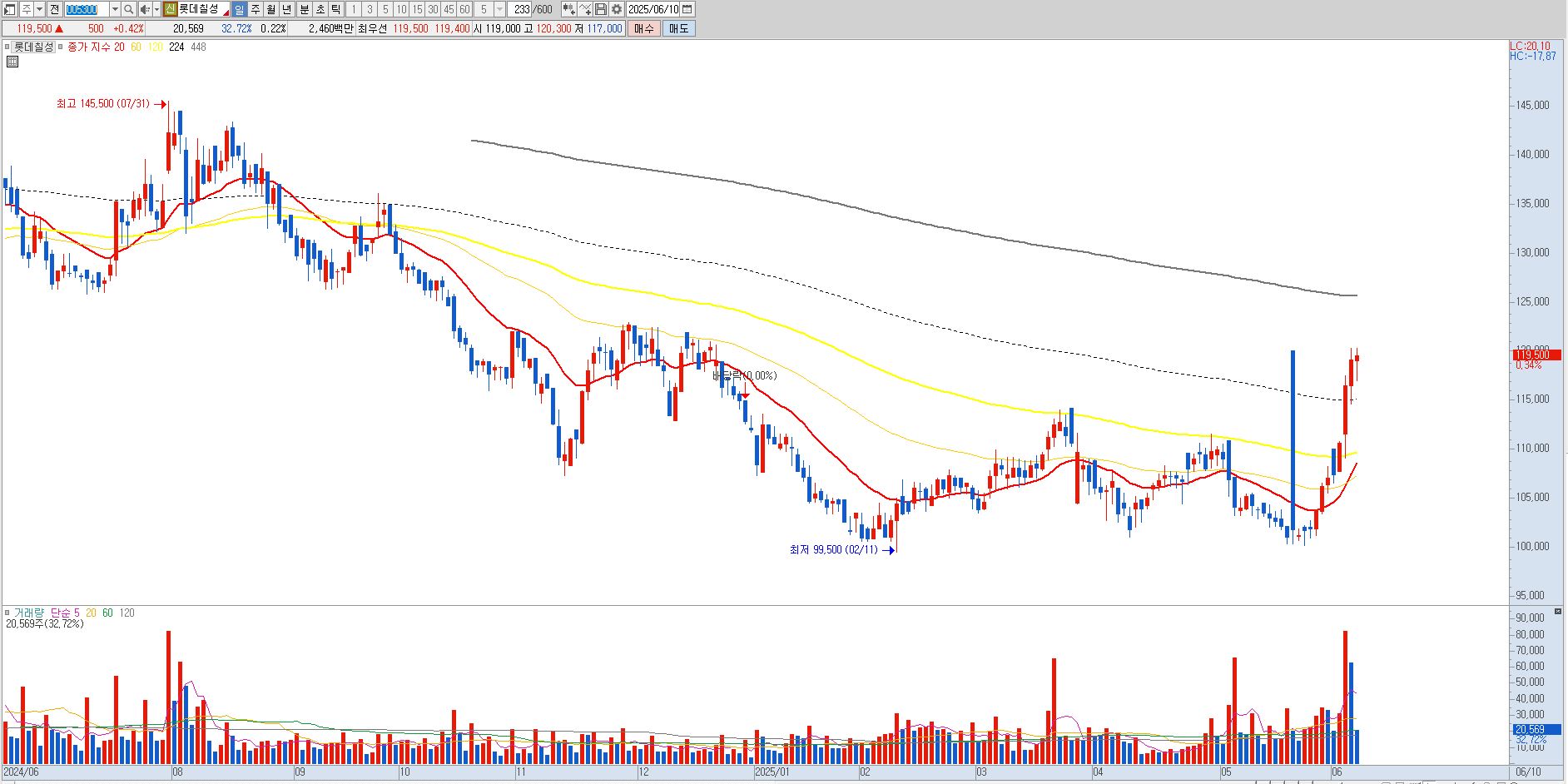This screenshot has height=784, width=1568.
Task: Click the add indicator icon in toolbar
Action: click(568, 9)
